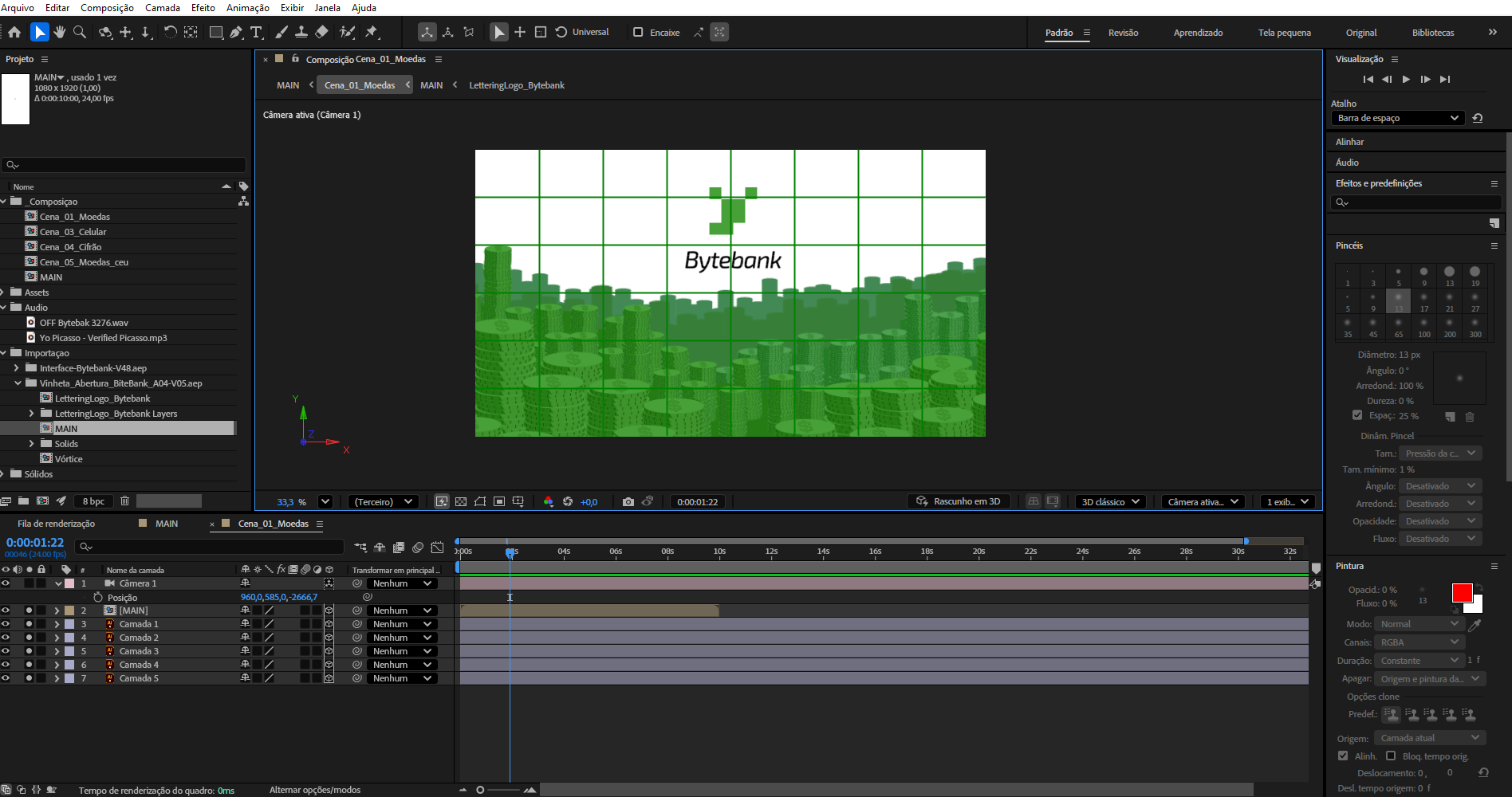
Task: Play the preview in Visualização panel
Action: click(1406, 79)
